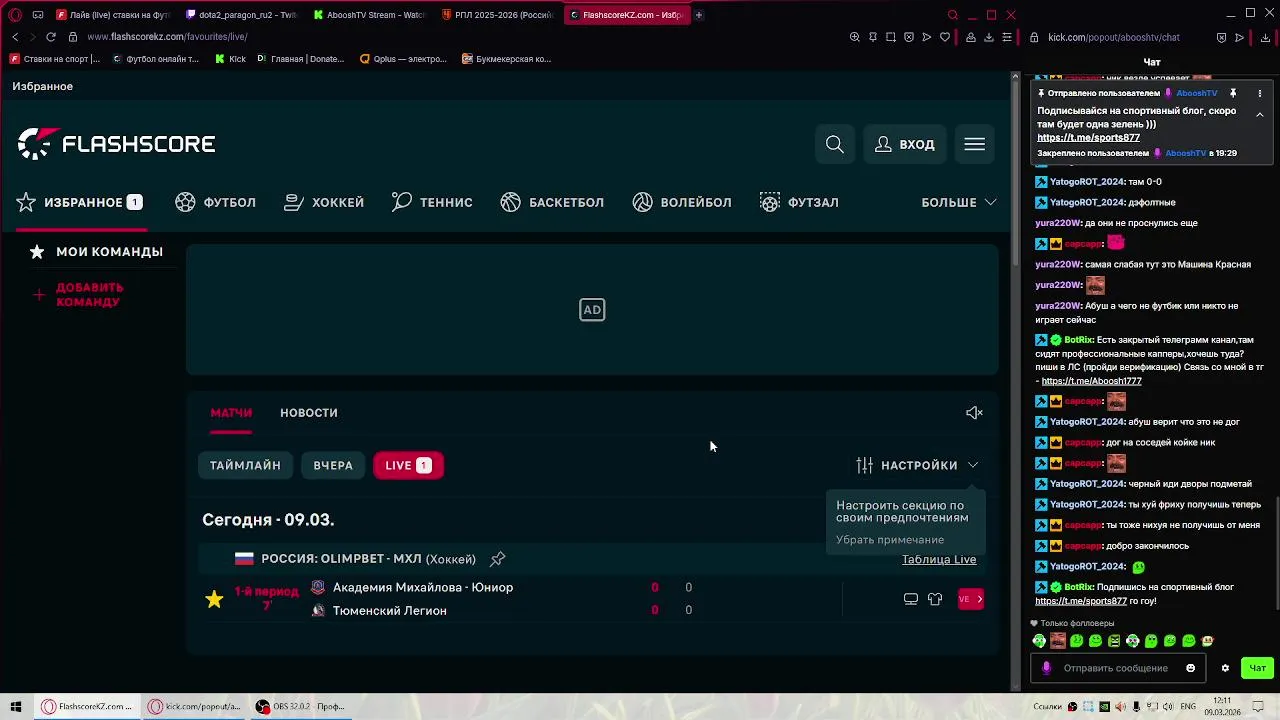Click the ВХОД login button
1280x720 pixels.
[905, 145]
